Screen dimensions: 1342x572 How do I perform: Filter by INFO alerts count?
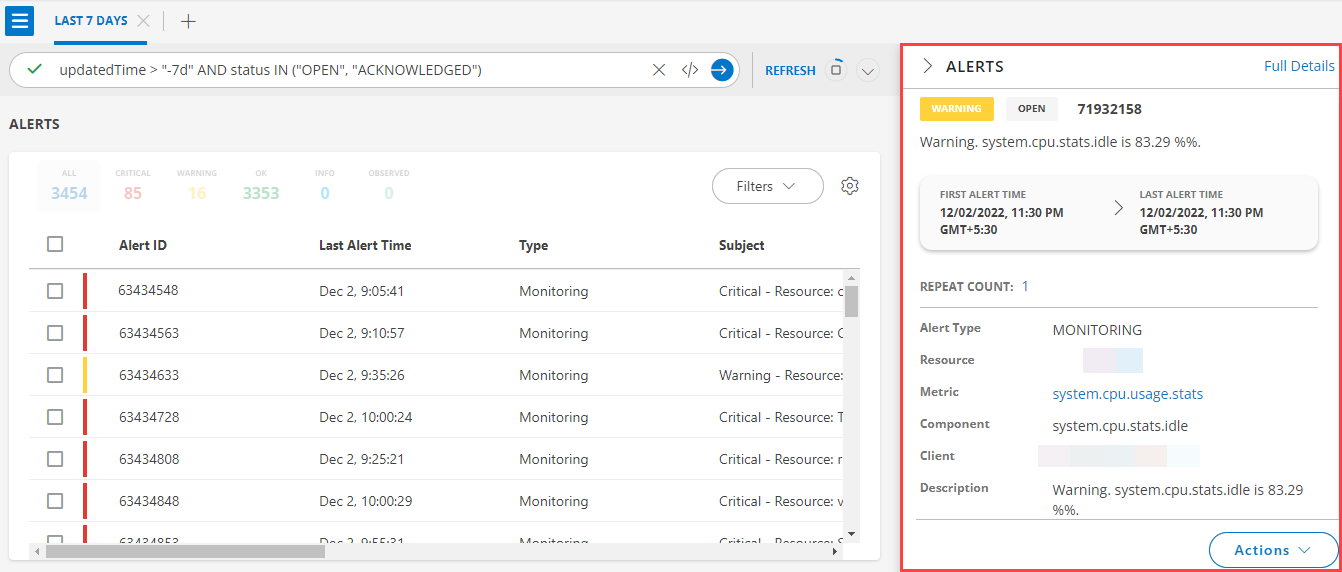(325, 186)
